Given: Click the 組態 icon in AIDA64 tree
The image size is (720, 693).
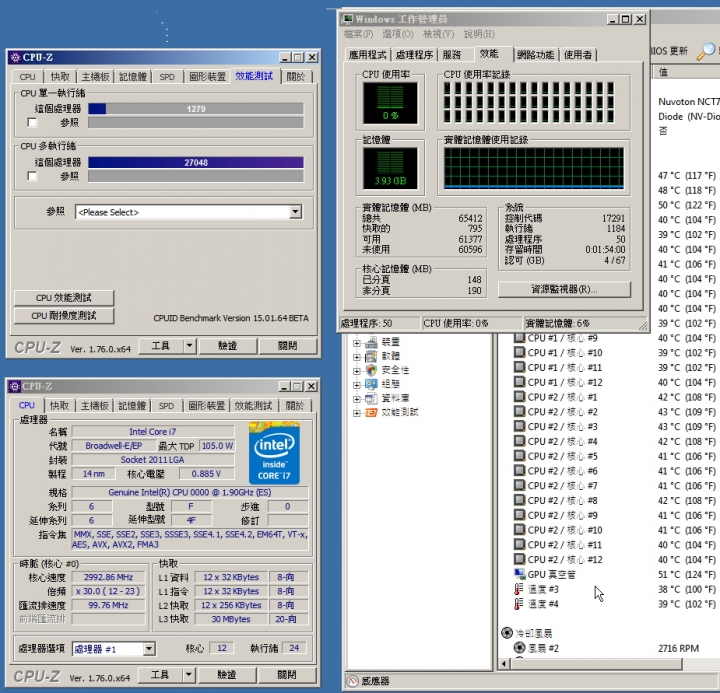Looking at the screenshot, I should (x=371, y=384).
